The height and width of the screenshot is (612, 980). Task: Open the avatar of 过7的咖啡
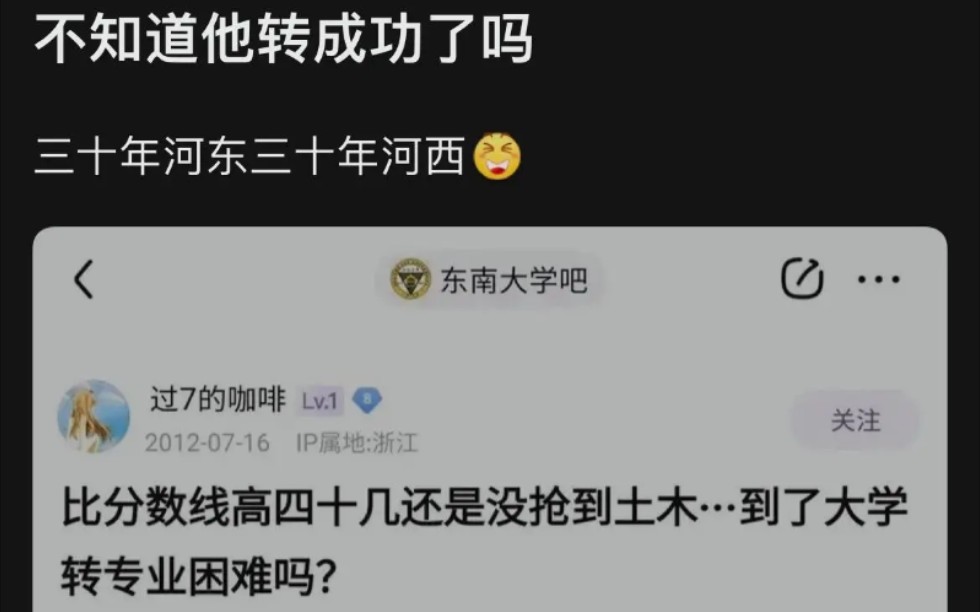pos(94,416)
